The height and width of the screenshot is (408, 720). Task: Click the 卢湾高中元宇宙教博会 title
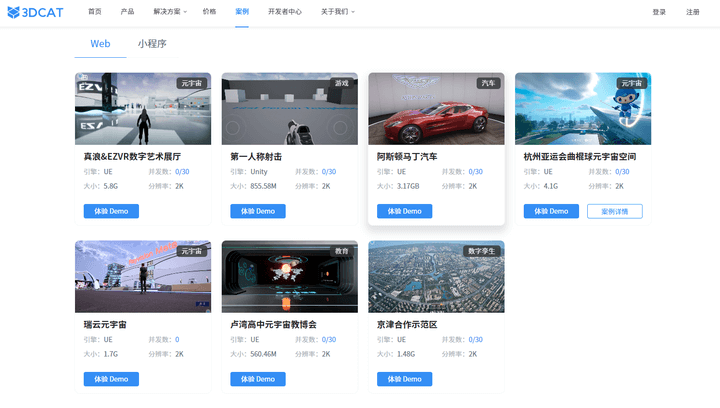(x=274, y=325)
